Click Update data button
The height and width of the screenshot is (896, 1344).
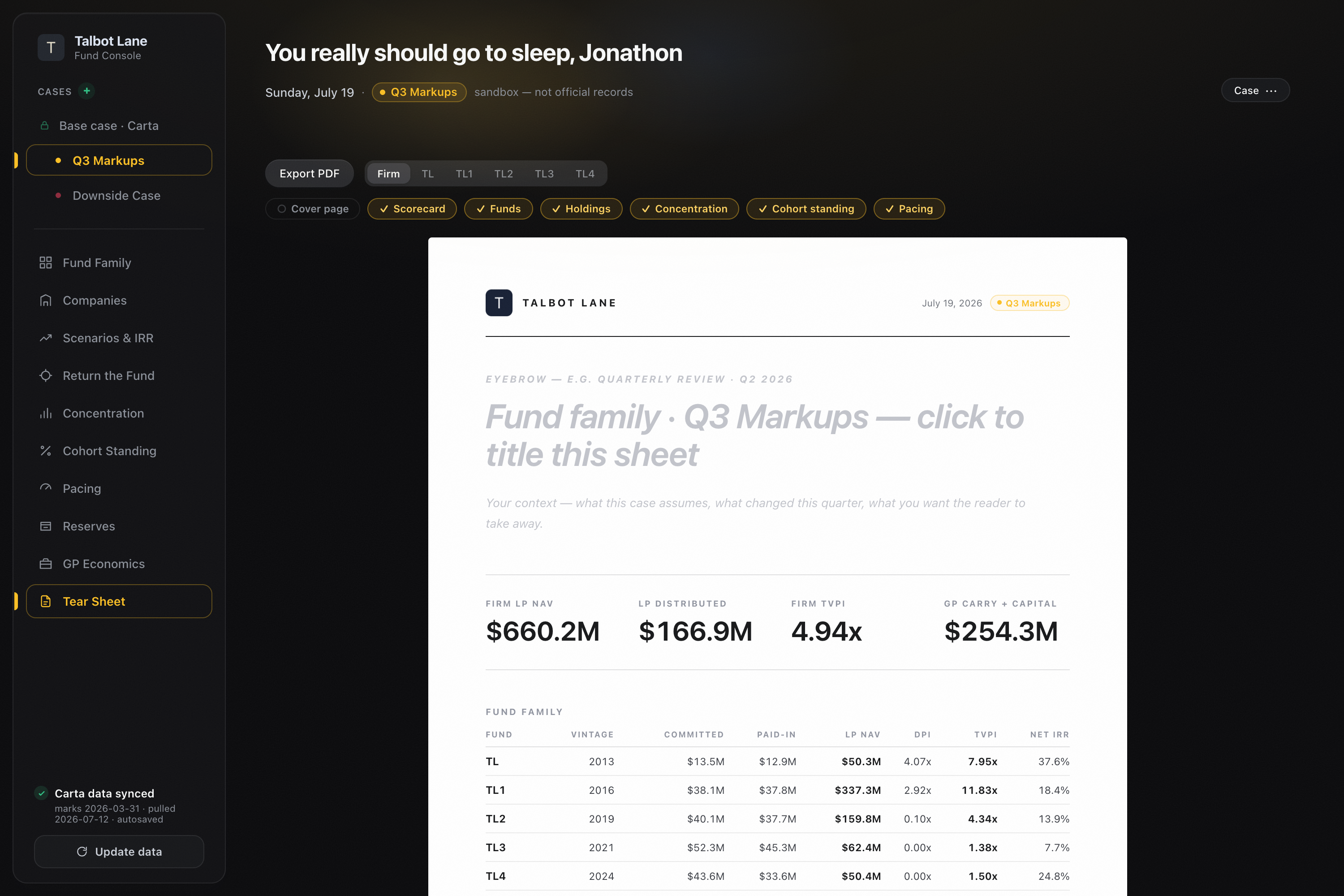(x=119, y=852)
